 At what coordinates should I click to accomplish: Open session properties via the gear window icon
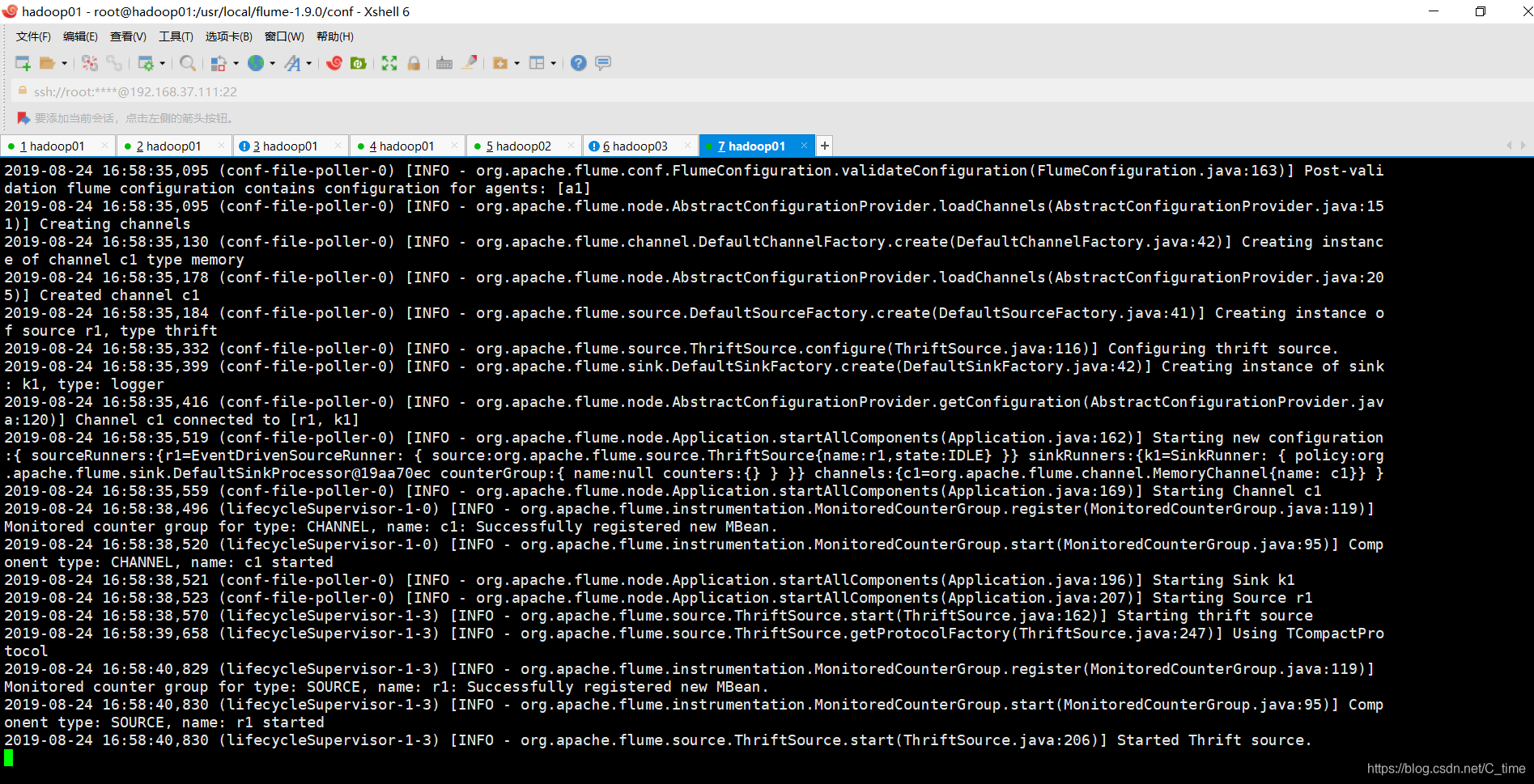point(147,63)
